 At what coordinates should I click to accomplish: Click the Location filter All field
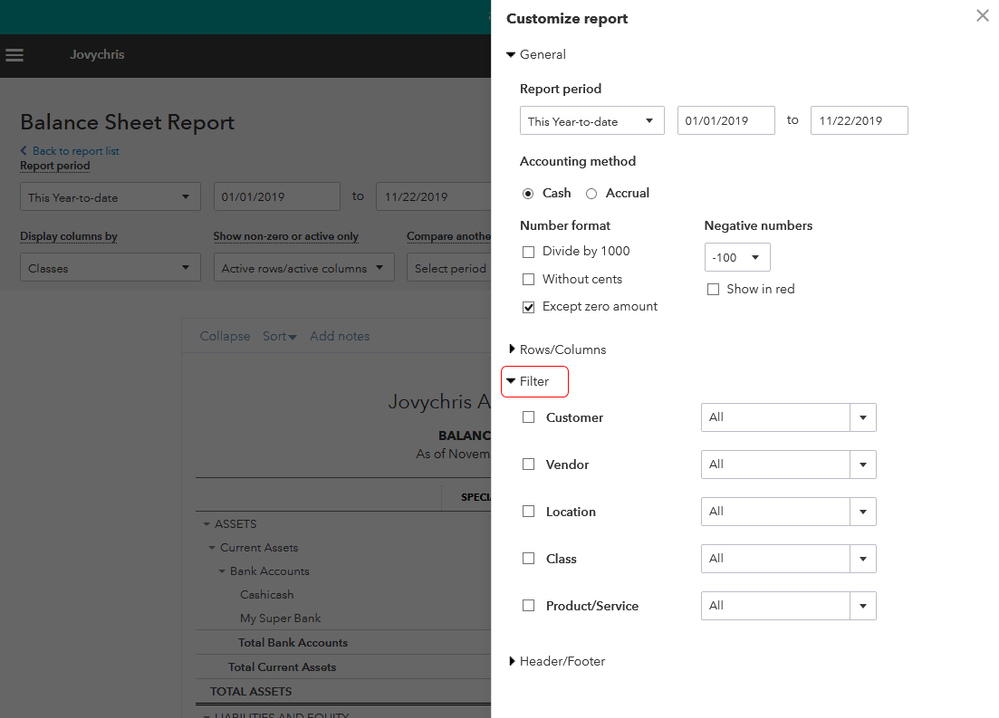click(x=775, y=512)
